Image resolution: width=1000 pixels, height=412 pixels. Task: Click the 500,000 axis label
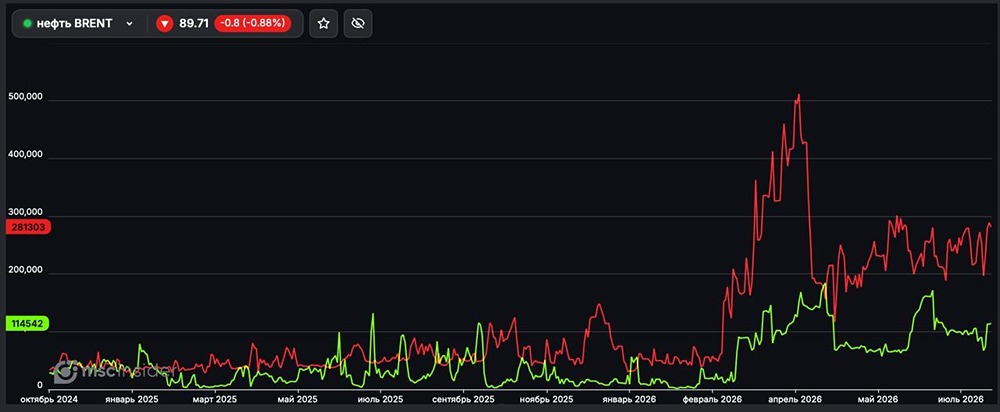tap(26, 96)
